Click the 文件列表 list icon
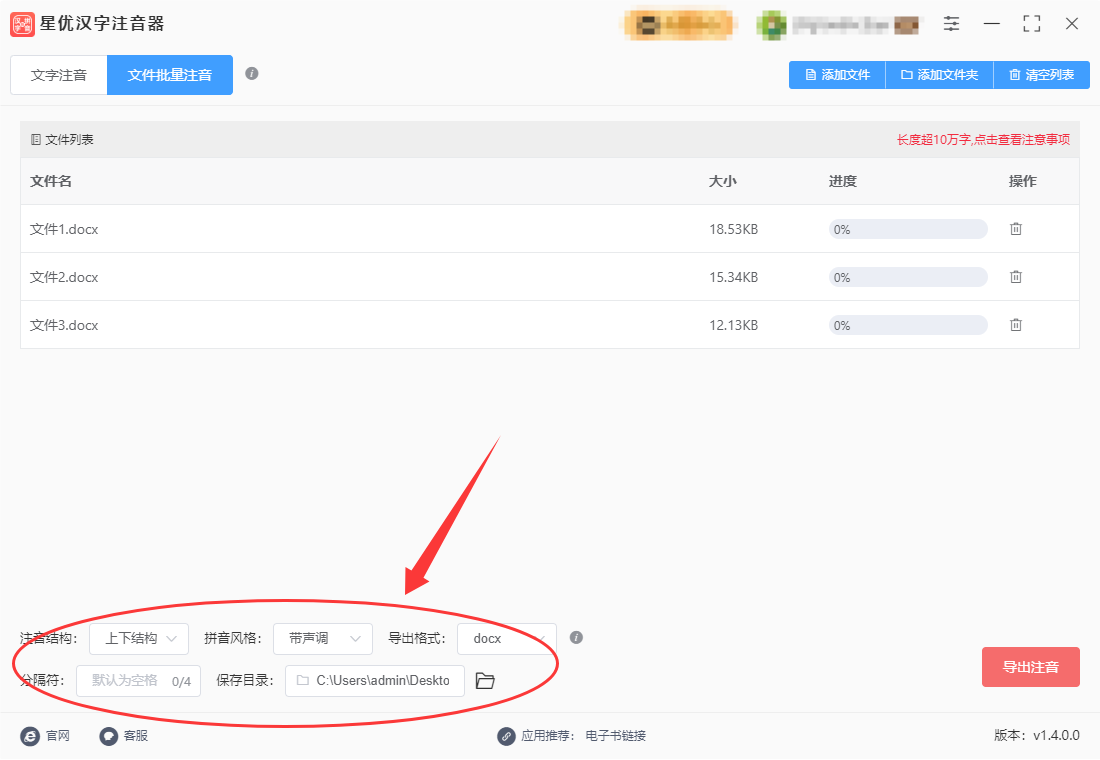The image size is (1100, 760). point(36,140)
